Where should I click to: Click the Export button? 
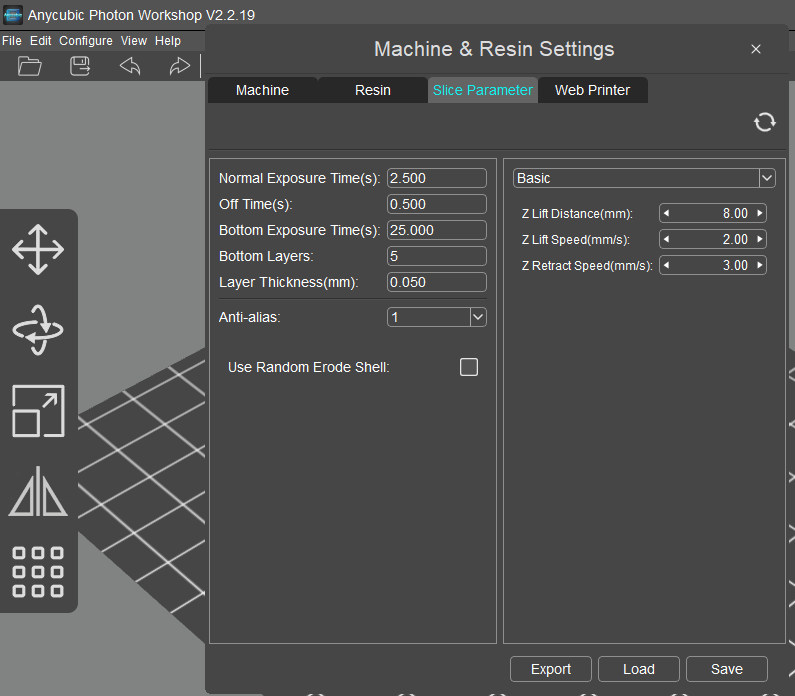pyautogui.click(x=551, y=669)
